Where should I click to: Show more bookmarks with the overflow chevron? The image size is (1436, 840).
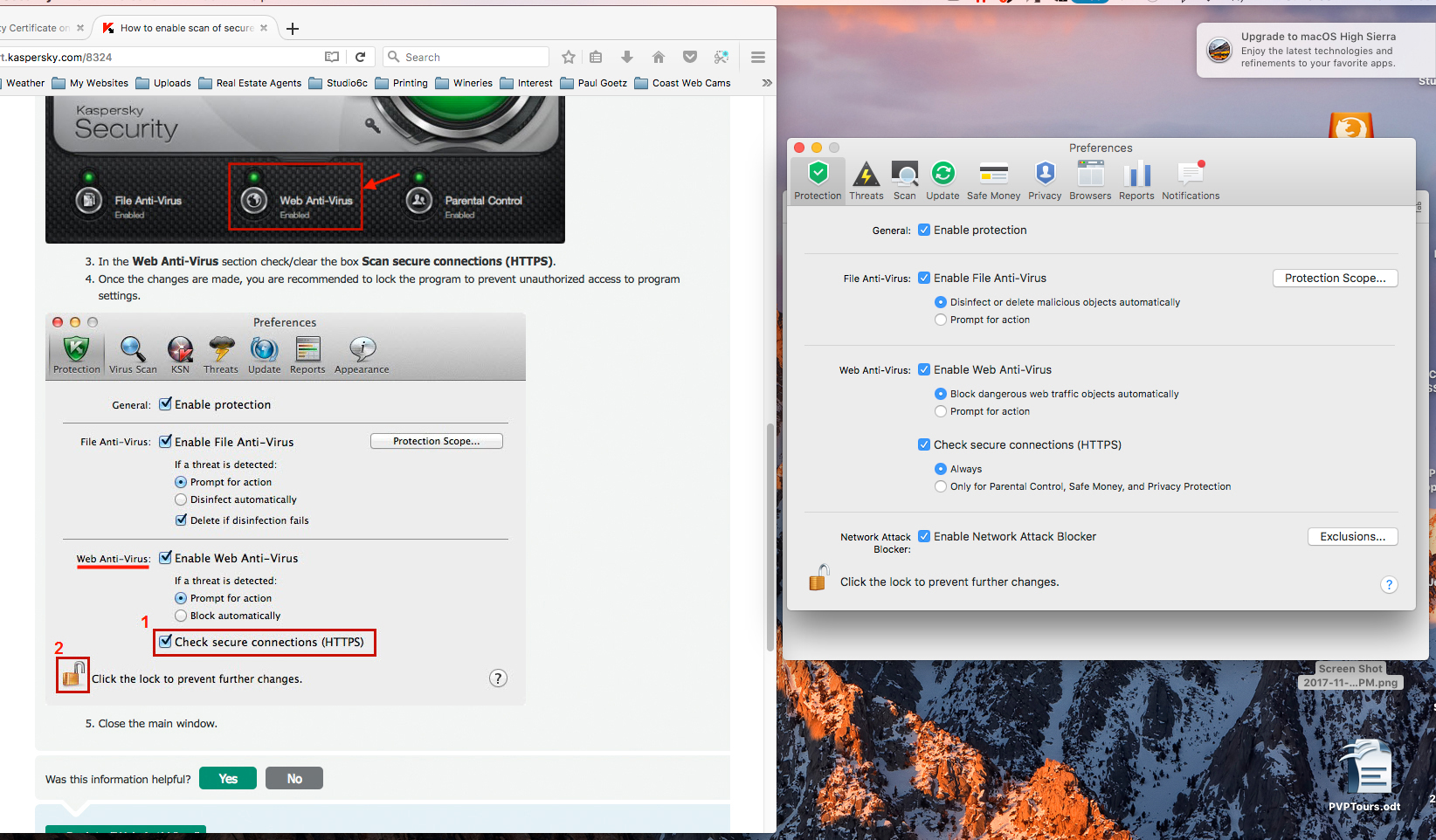click(767, 83)
